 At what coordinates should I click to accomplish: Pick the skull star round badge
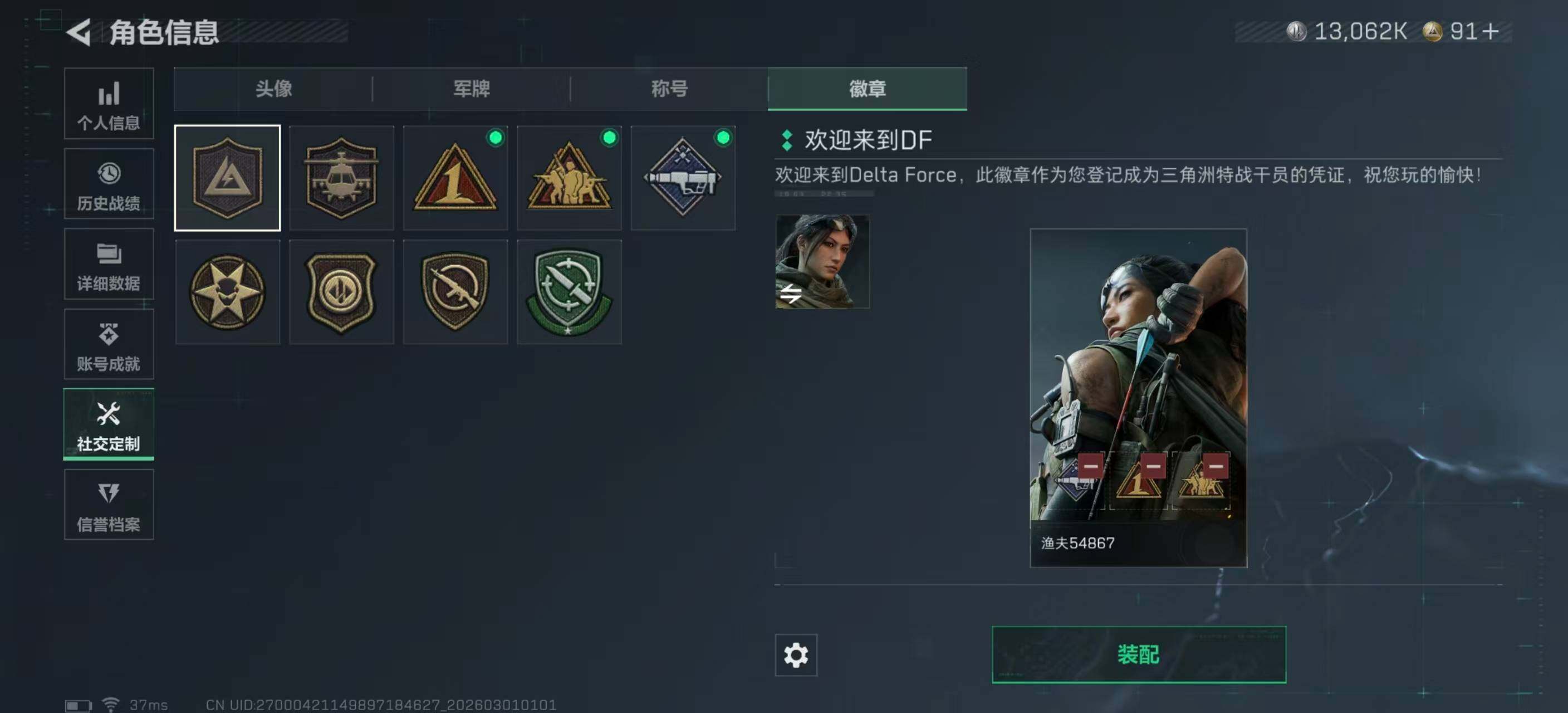(228, 292)
